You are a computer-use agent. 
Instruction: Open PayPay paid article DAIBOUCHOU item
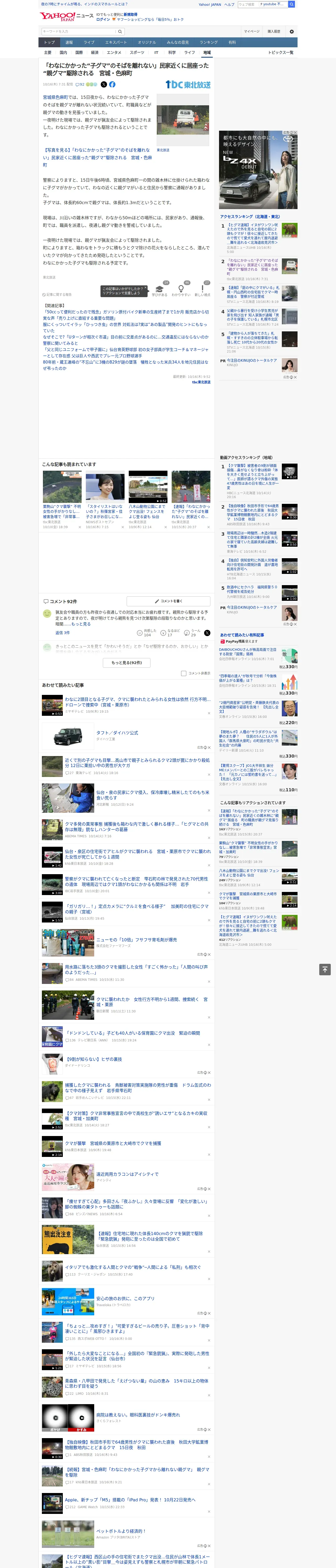(248, 652)
